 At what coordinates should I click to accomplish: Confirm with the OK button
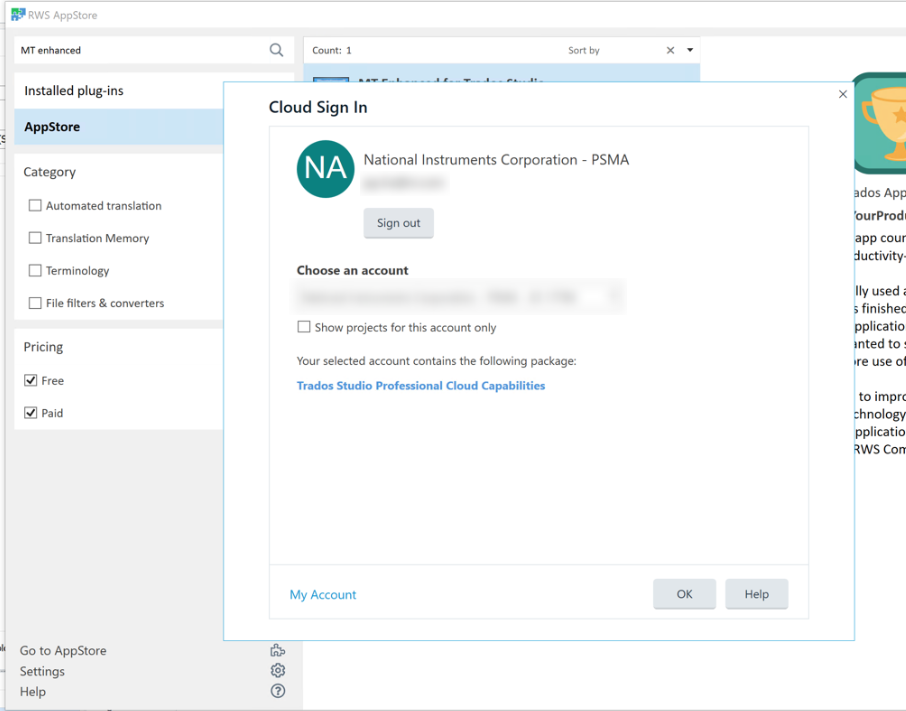coord(684,594)
